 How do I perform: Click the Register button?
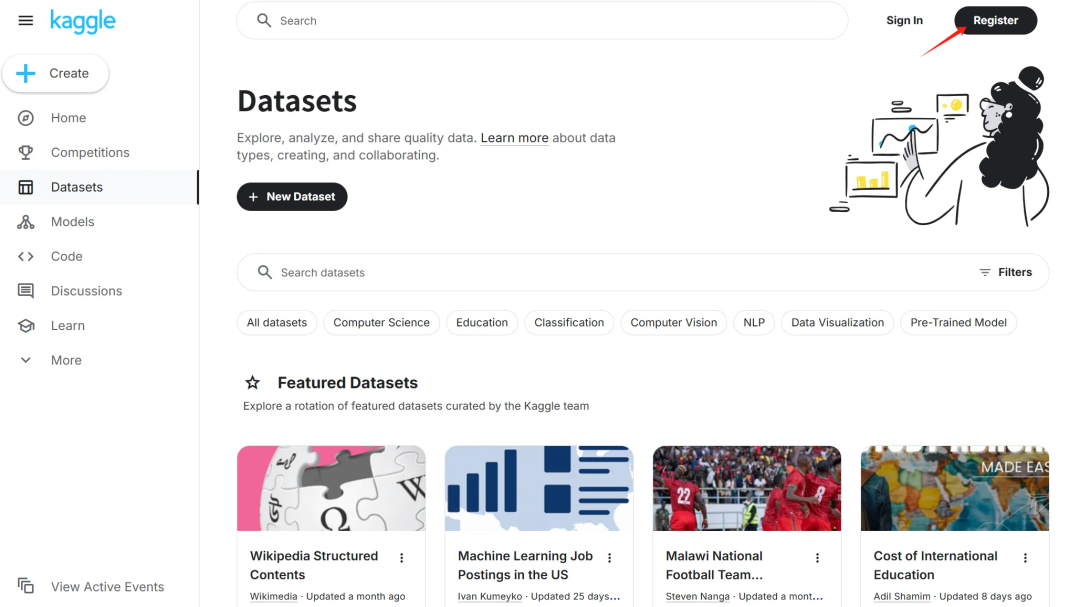pos(995,20)
